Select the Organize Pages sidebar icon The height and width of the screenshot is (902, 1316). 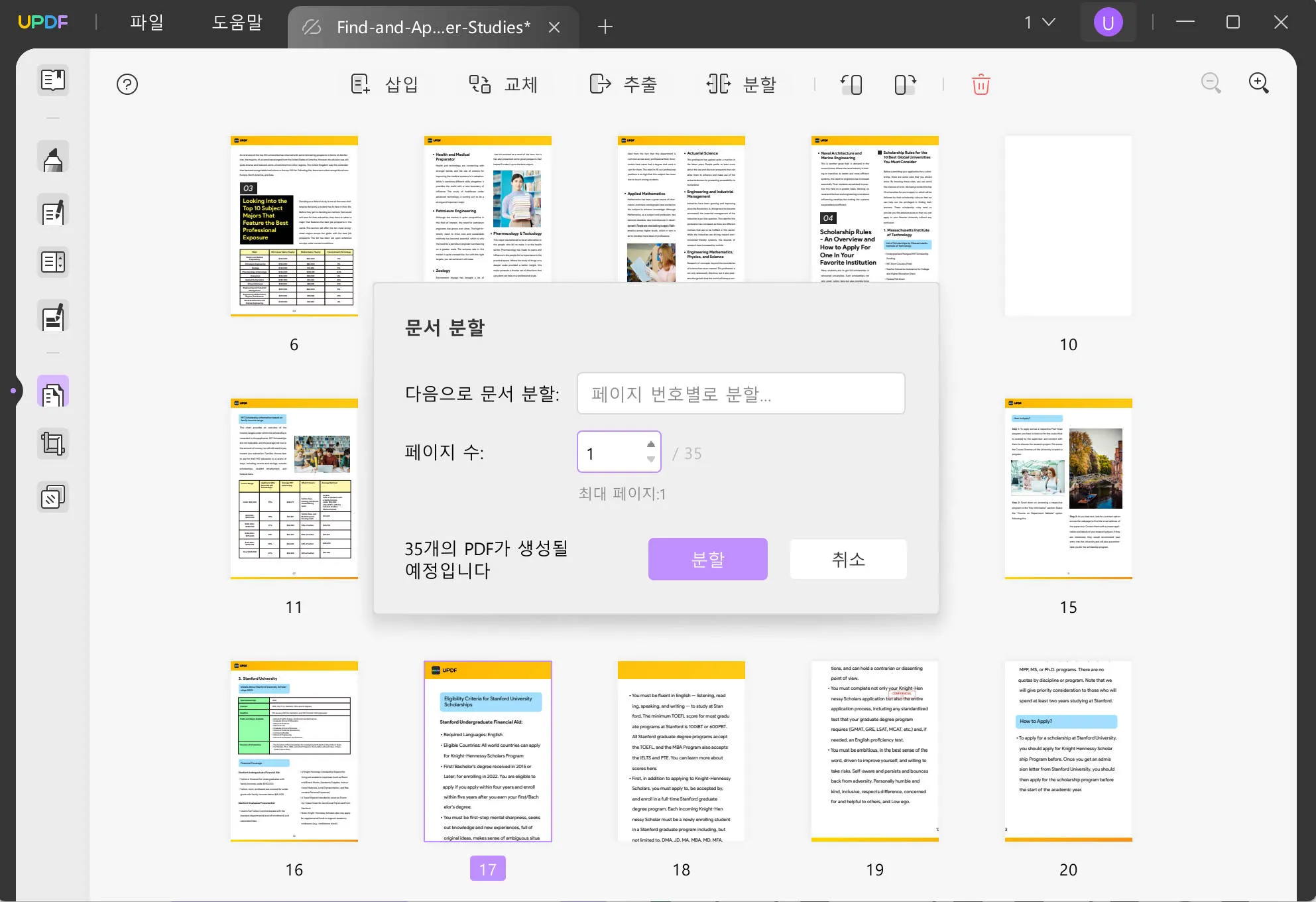(x=53, y=392)
